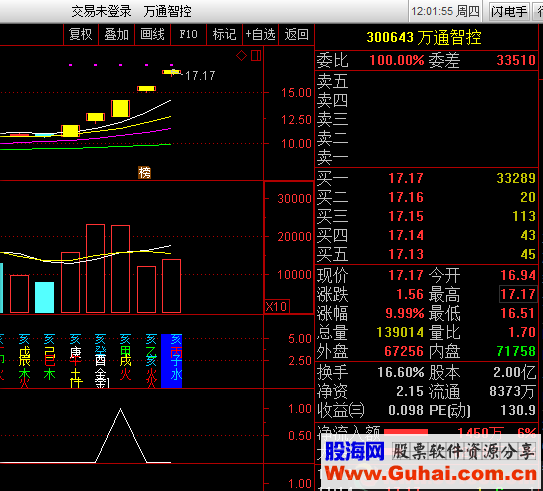
Task: Click the 最低 value 16.51
Action: pyautogui.click(x=518, y=313)
